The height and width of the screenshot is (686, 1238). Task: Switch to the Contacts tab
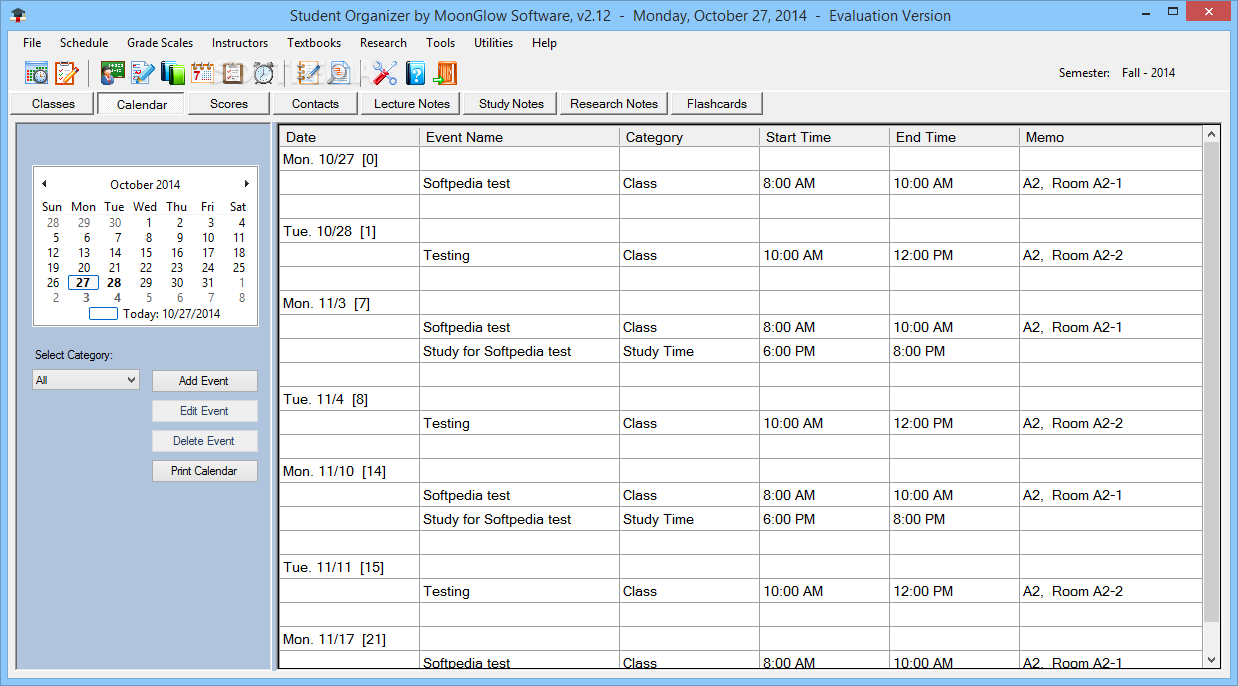pyautogui.click(x=316, y=103)
